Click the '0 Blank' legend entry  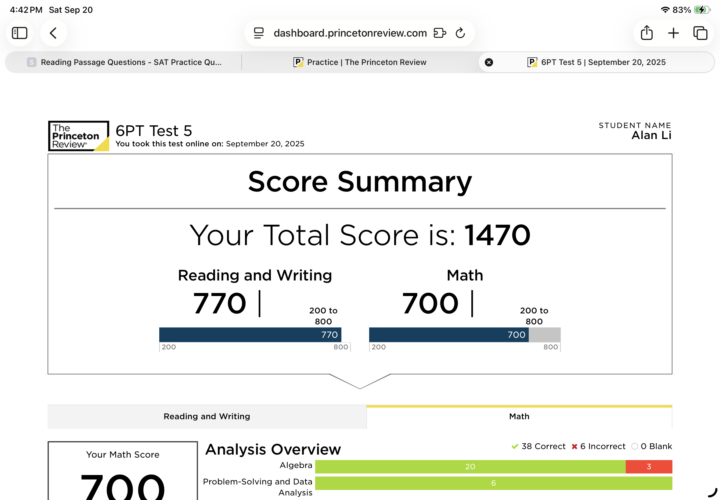[x=652, y=446]
